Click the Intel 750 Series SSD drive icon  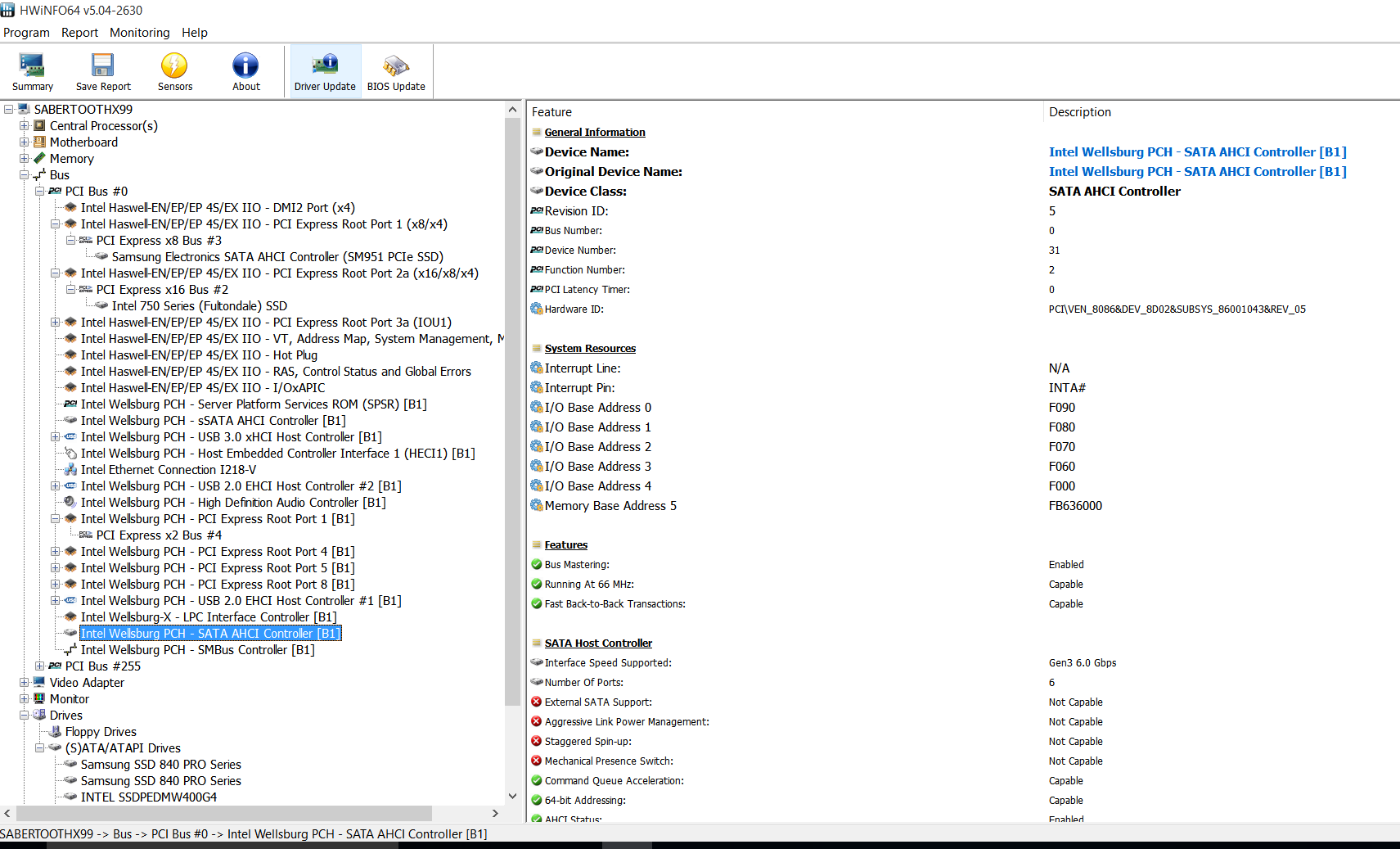coord(101,305)
